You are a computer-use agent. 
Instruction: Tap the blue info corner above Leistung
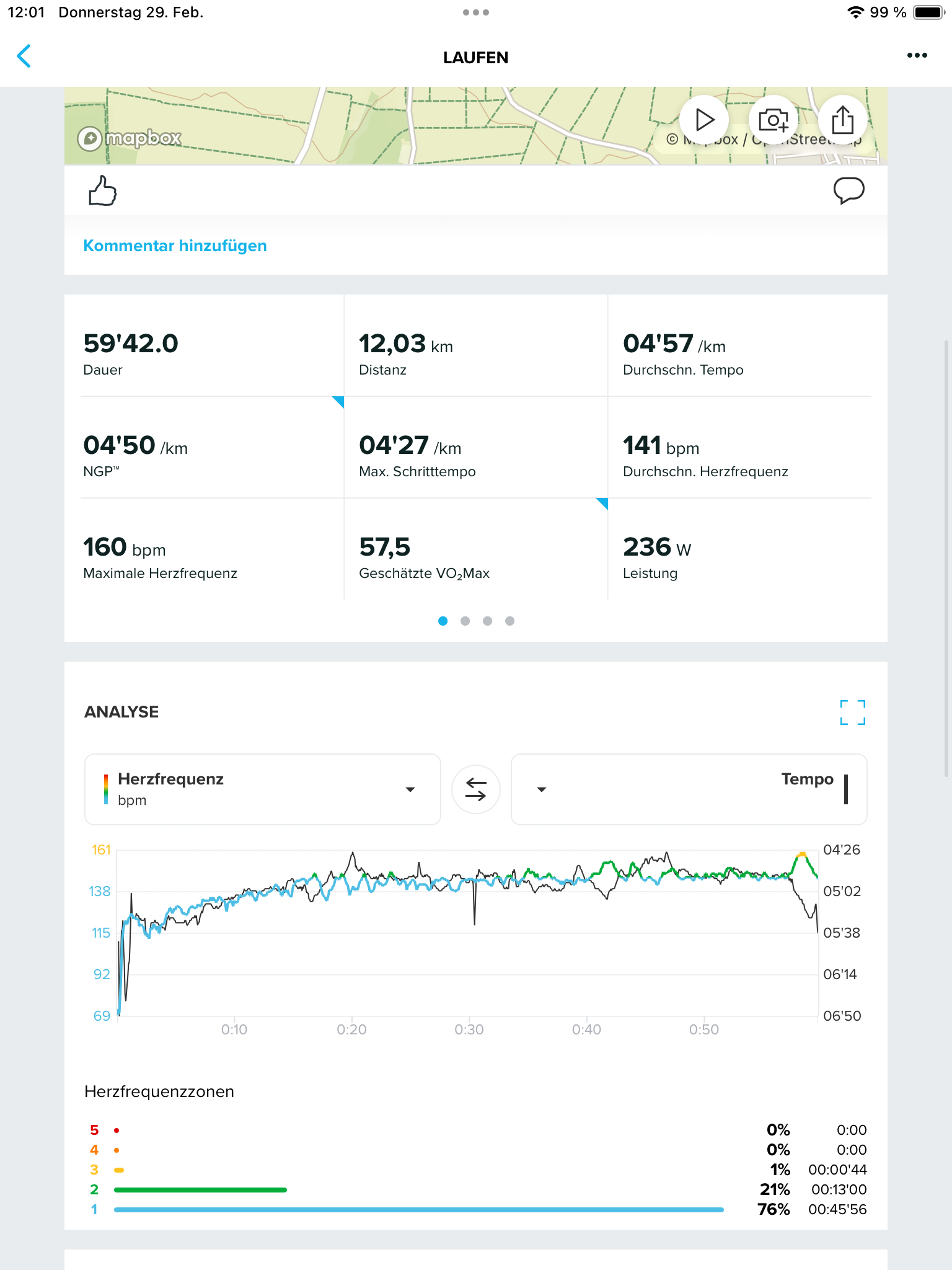(603, 503)
